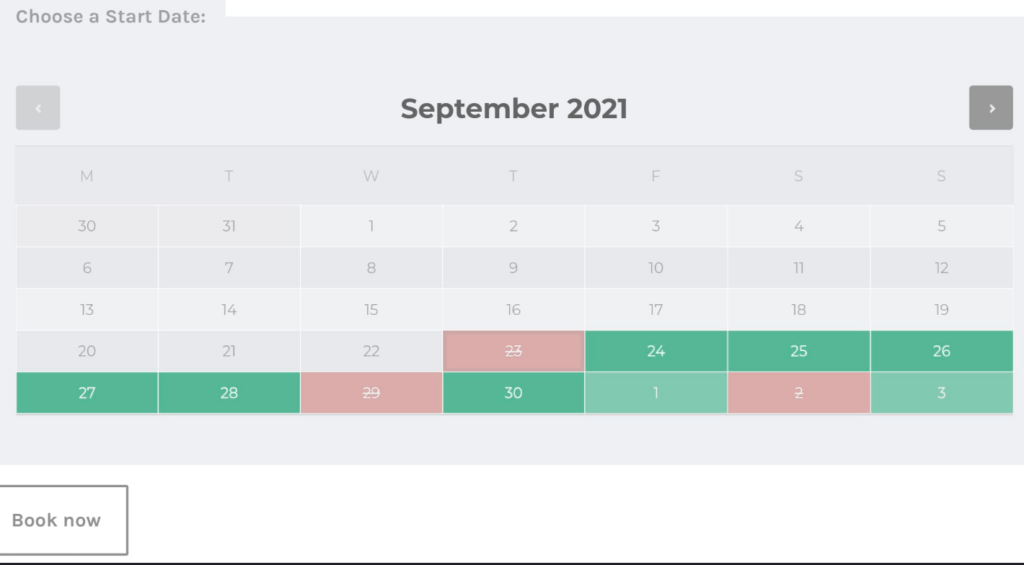
Task: Click the disabled date 22
Action: point(371,351)
